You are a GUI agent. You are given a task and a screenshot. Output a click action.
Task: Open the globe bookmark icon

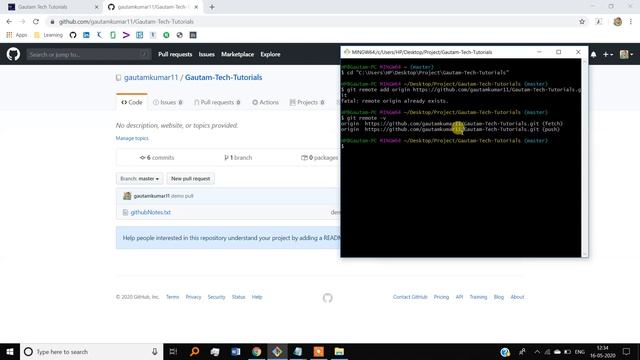(x=180, y=35)
